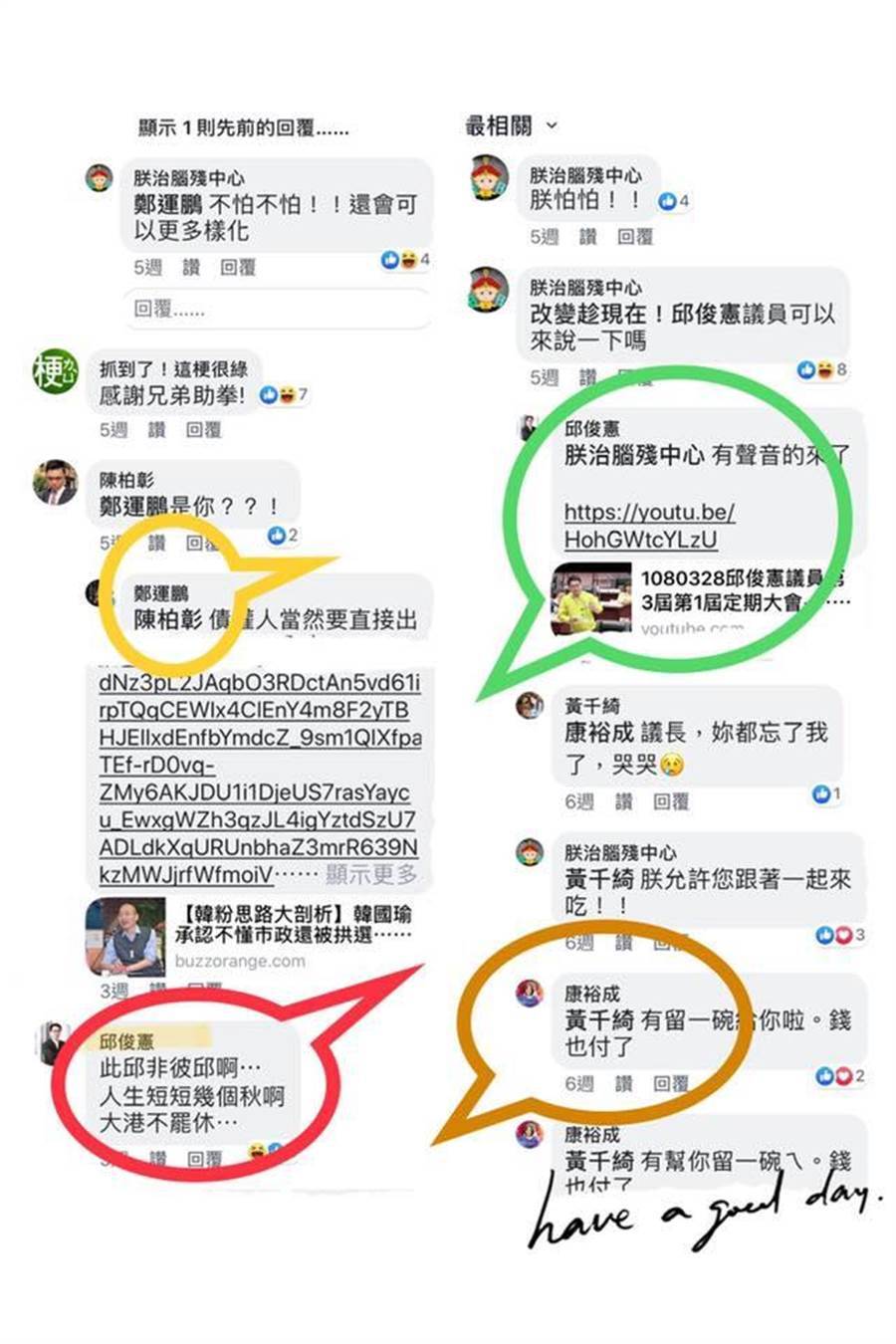This screenshot has width=896, height=1344.
Task: Click 回覆 under 康裕成's 有留一碗 comment
Action: click(x=671, y=1083)
